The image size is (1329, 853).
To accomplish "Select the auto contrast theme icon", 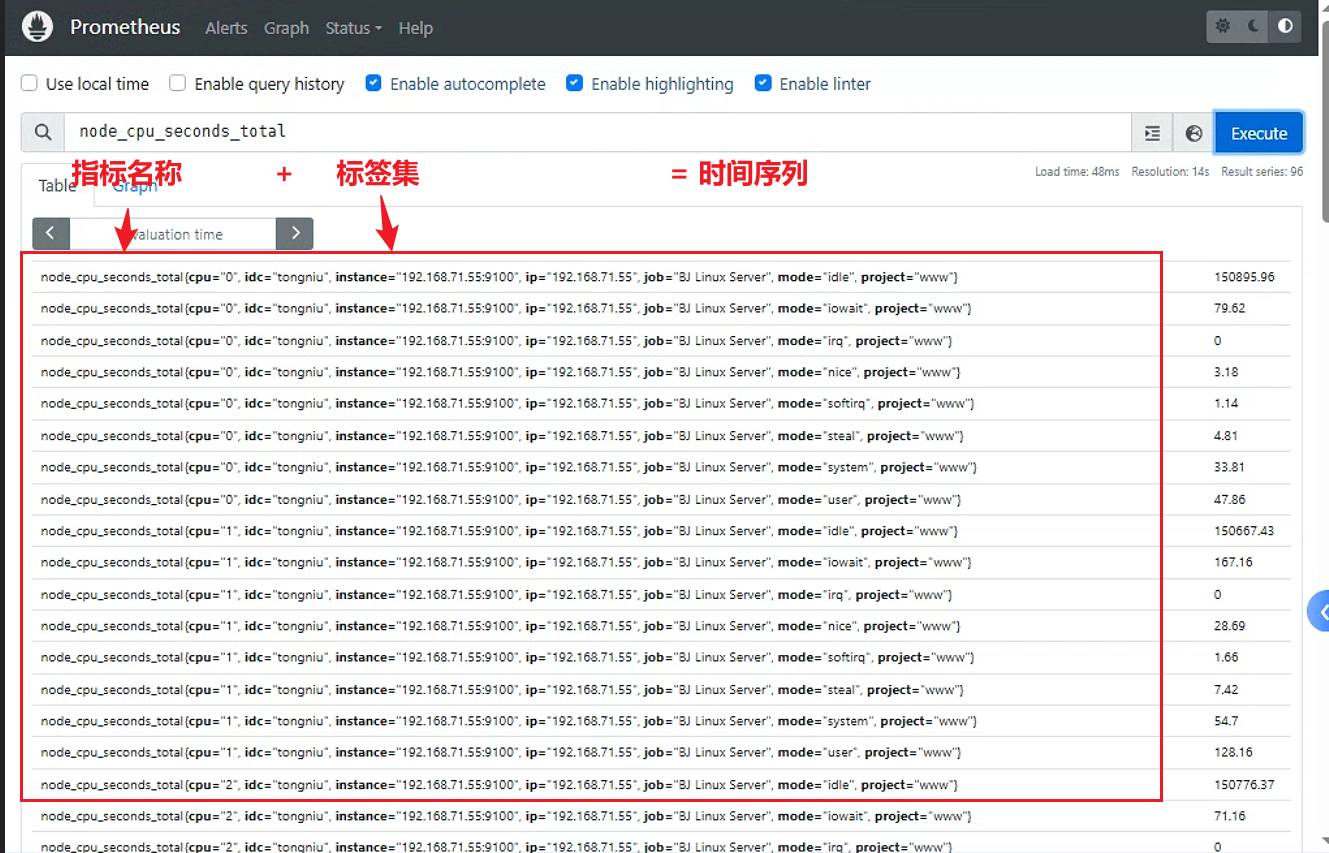I will 1285,27.
